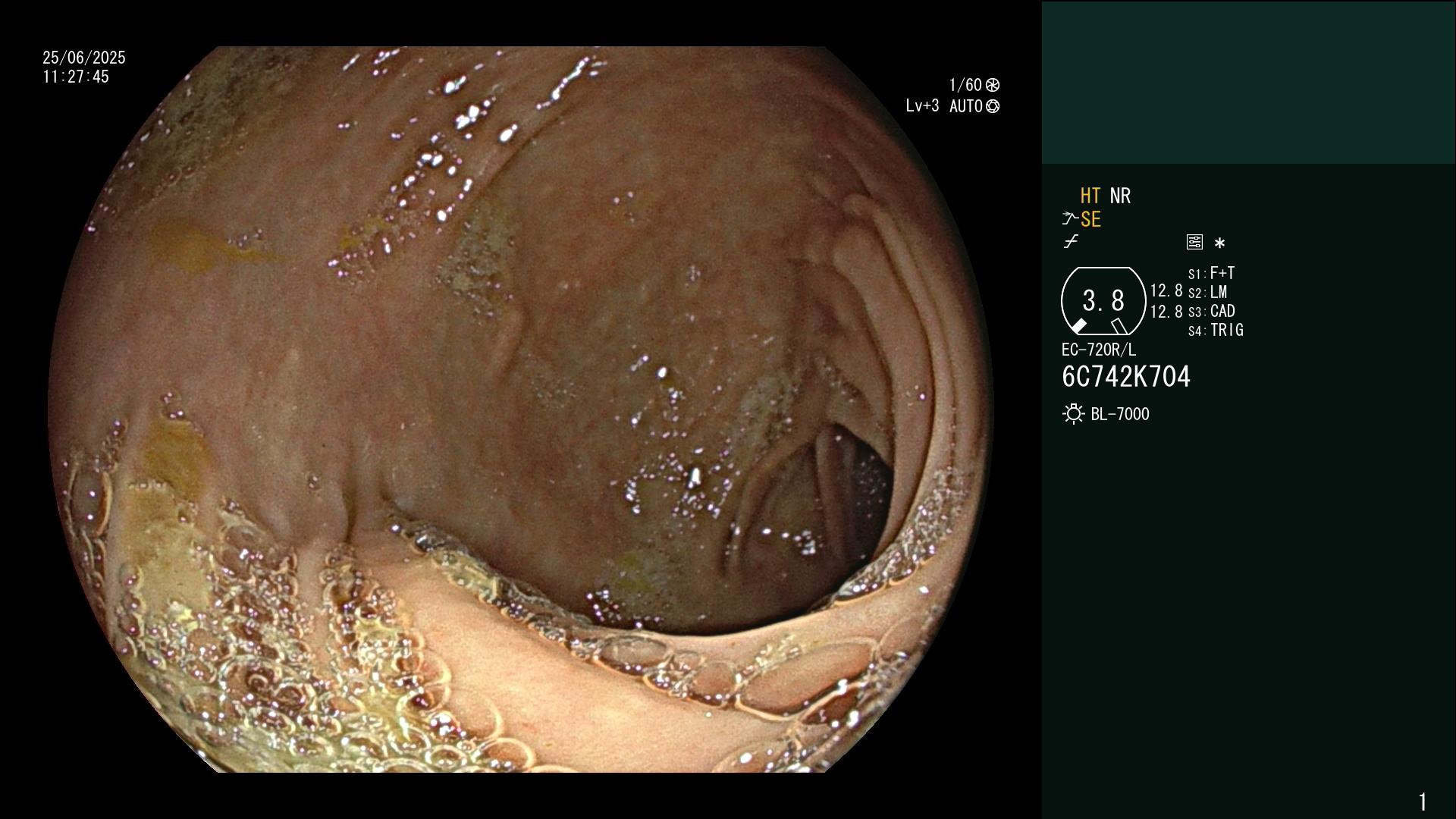Click the lower 12.8 diameter value
Viewport: 1456px width, 819px height.
point(1166,312)
